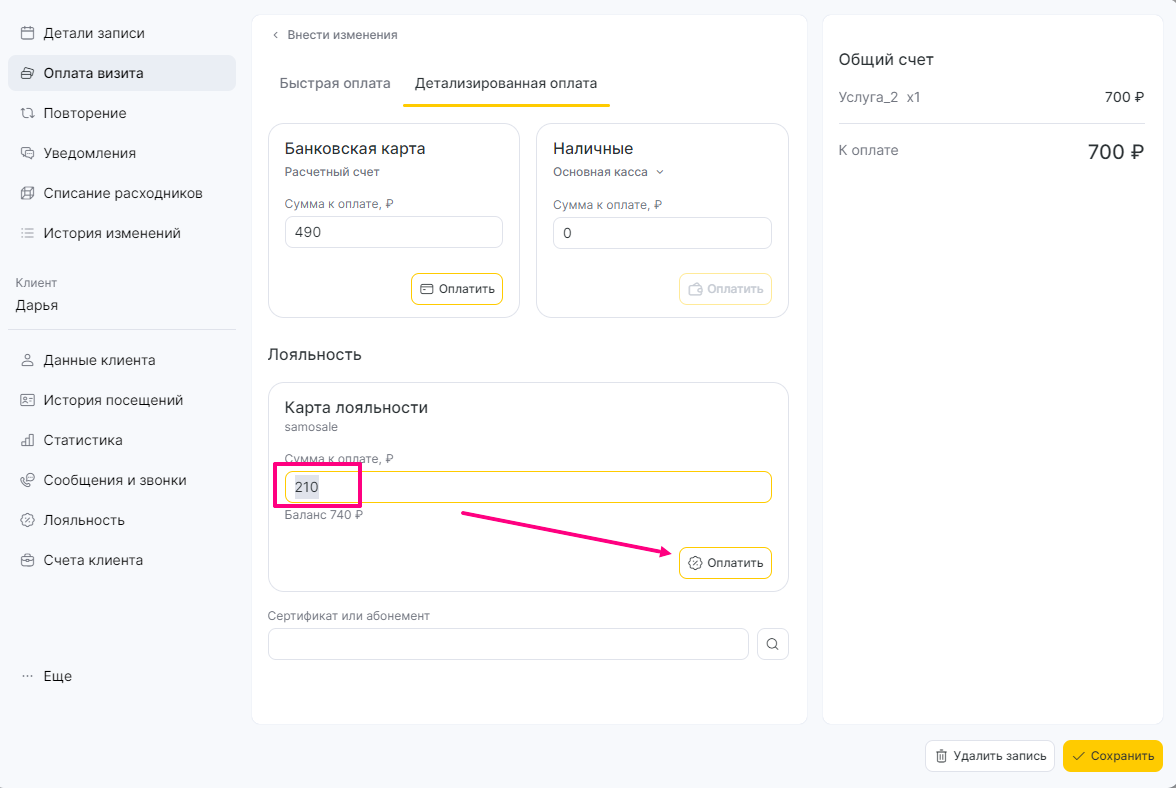
Task: Click the repeat arrows icon beside Повторение
Action: tap(28, 113)
